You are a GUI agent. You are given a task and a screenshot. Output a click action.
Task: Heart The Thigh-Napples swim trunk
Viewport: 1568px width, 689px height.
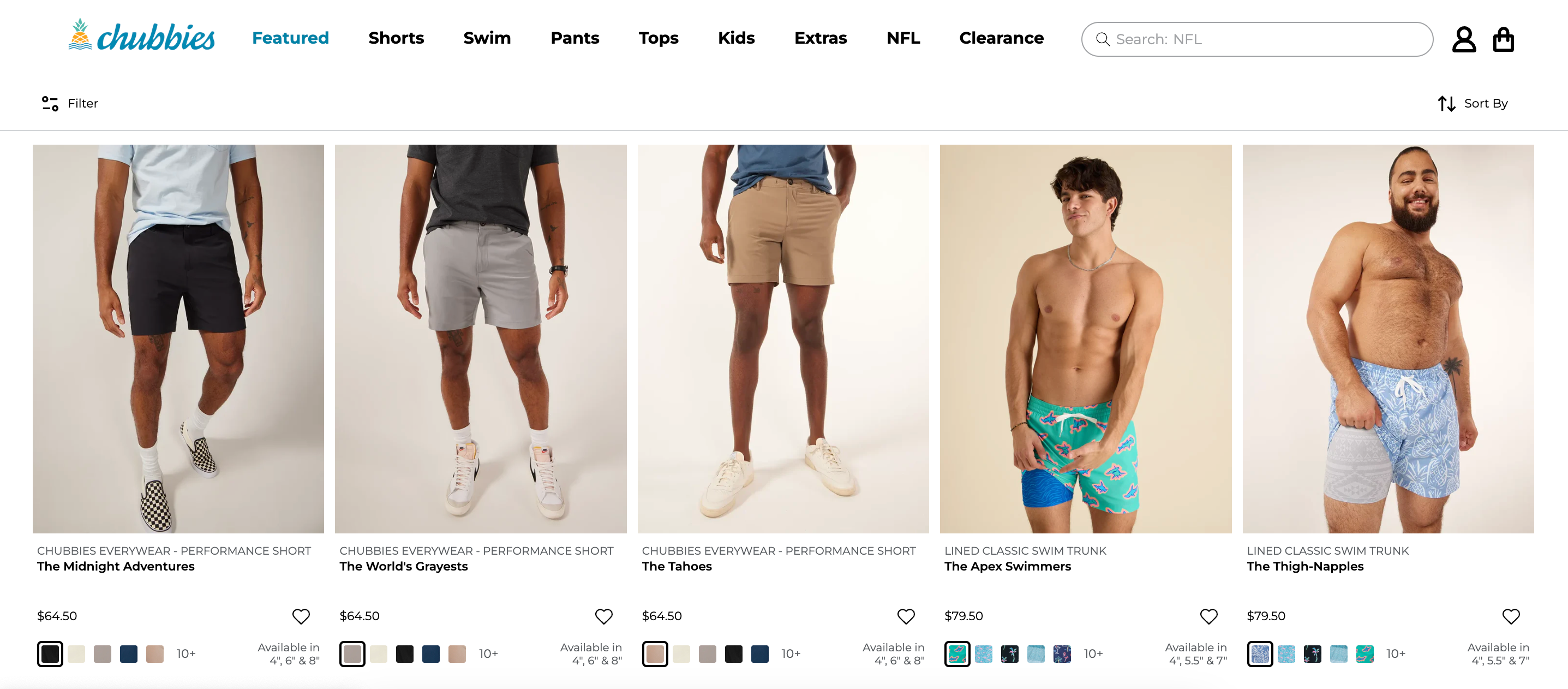point(1511,616)
